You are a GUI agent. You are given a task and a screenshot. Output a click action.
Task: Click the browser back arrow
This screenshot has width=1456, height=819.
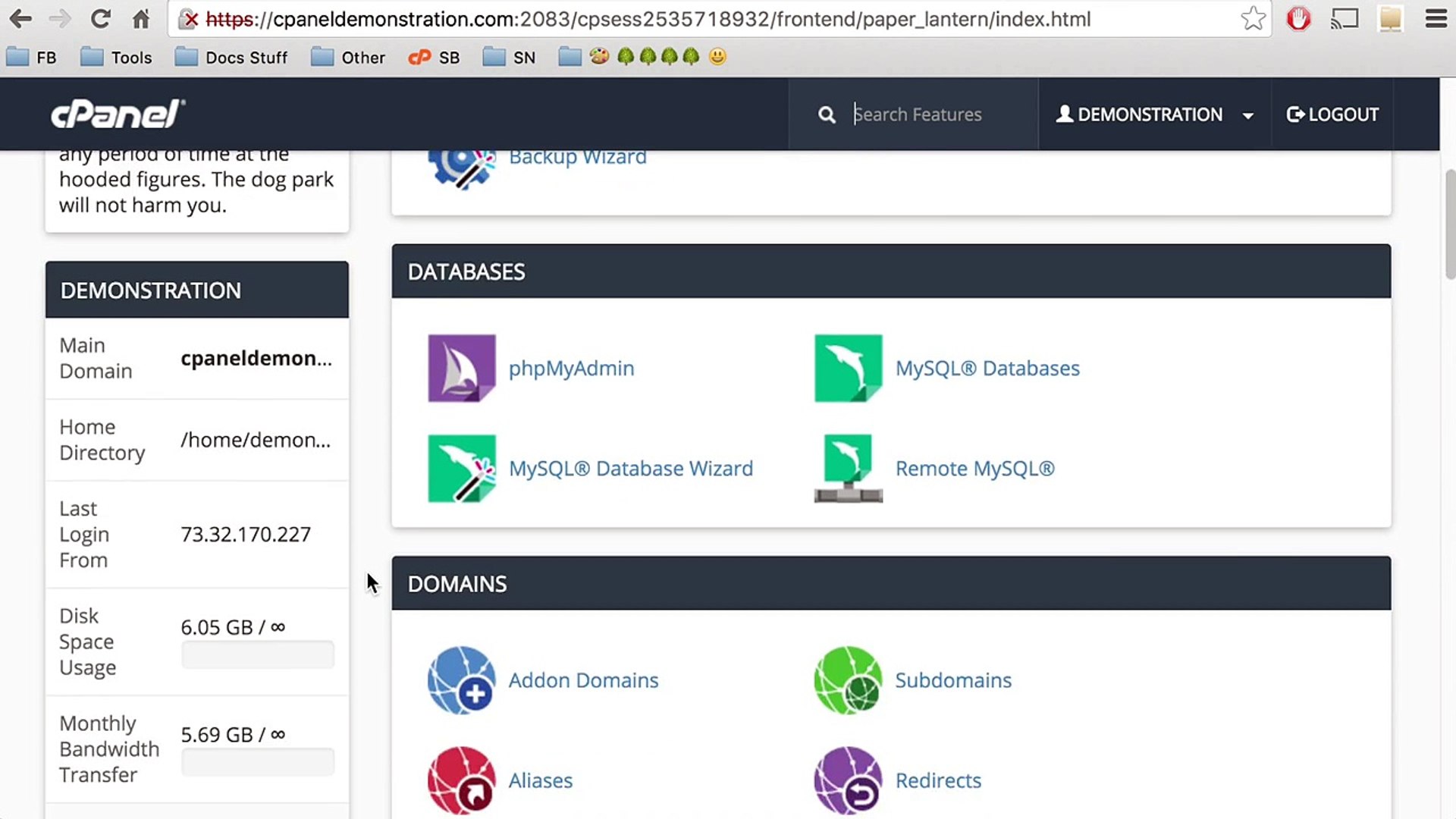coord(21,19)
